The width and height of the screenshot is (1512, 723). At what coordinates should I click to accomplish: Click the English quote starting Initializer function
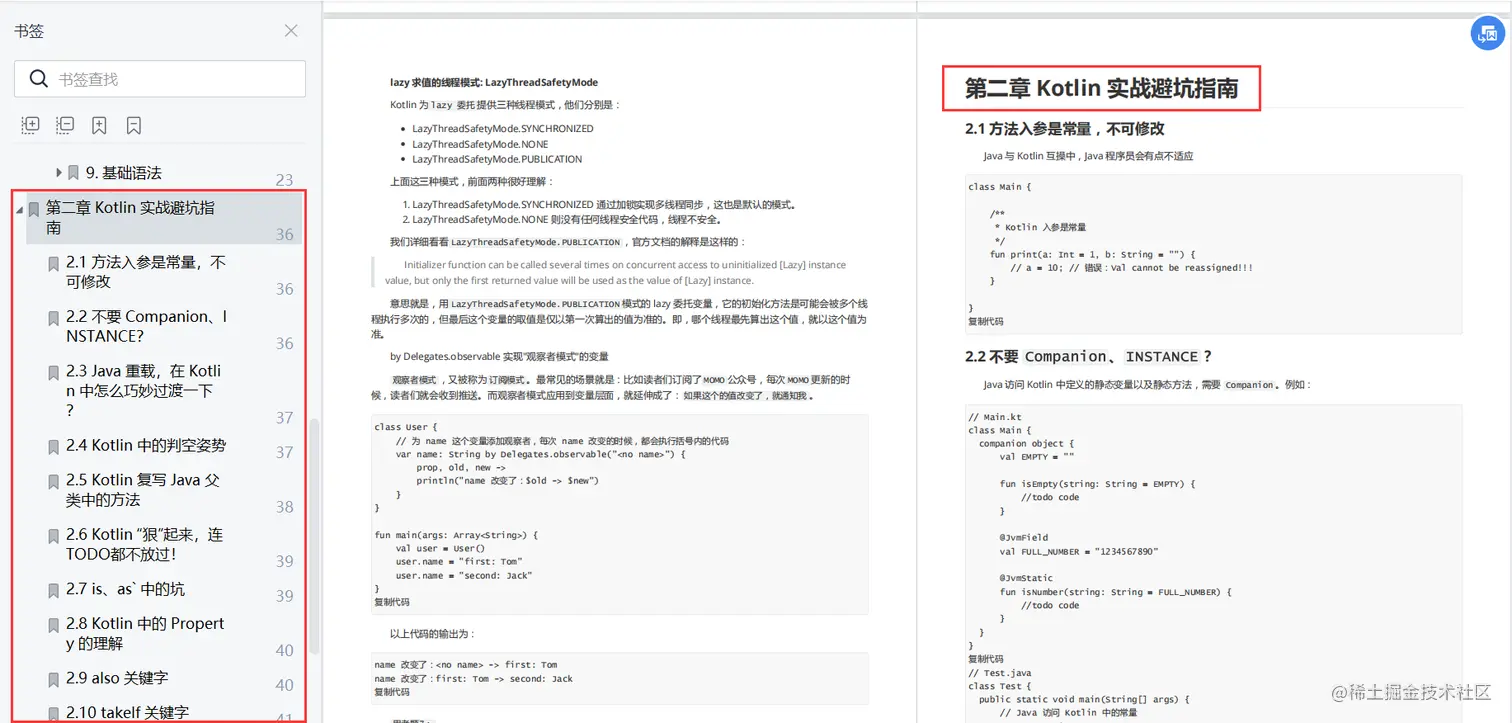coord(615,273)
